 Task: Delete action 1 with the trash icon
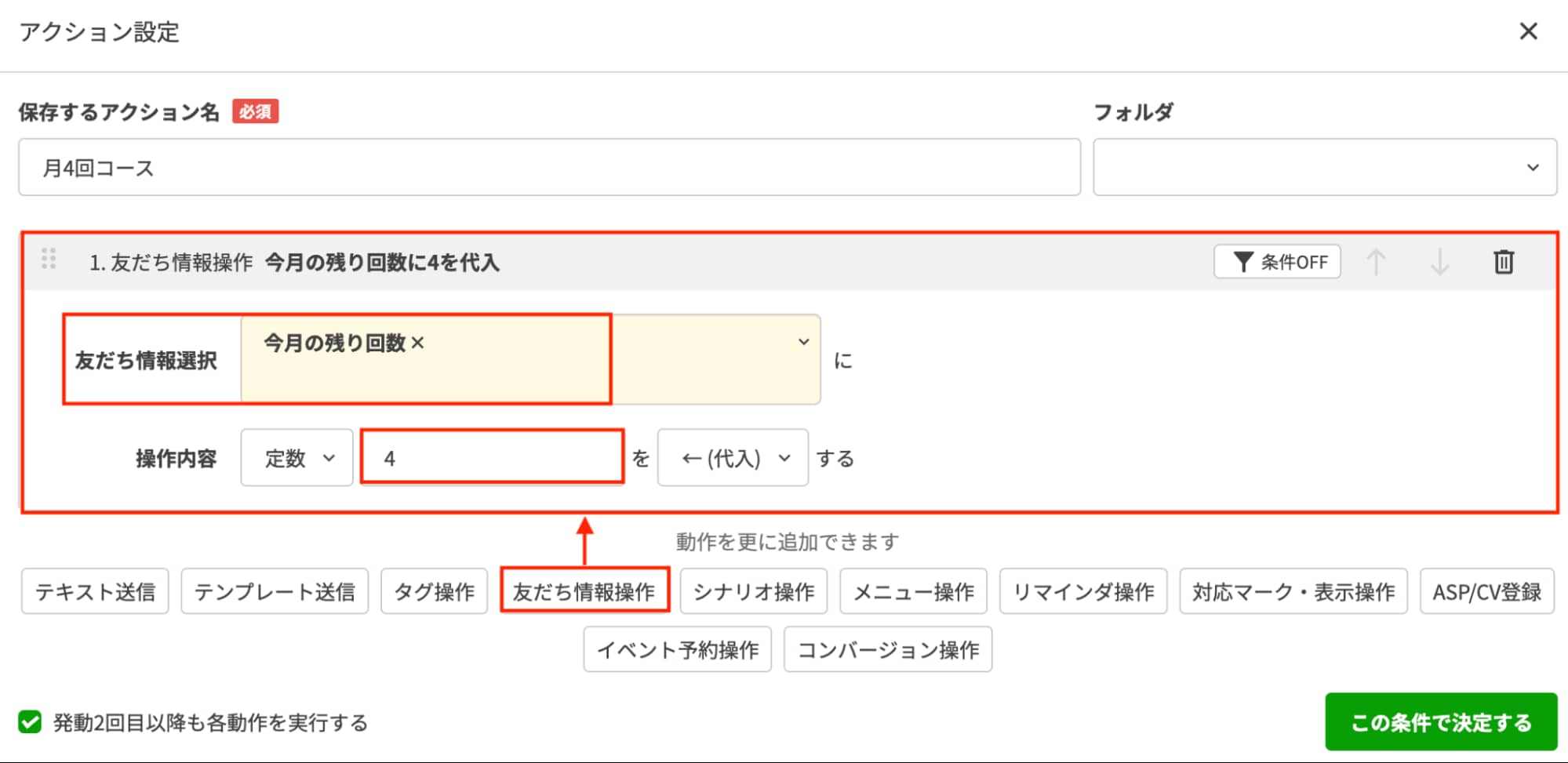1504,262
